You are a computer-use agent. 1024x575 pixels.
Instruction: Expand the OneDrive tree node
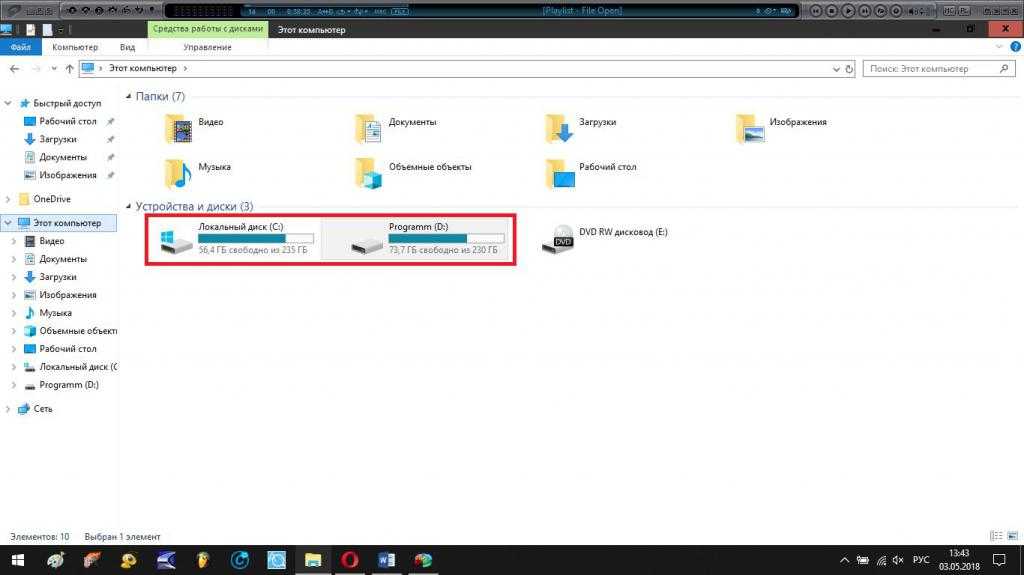pyautogui.click(x=10, y=199)
